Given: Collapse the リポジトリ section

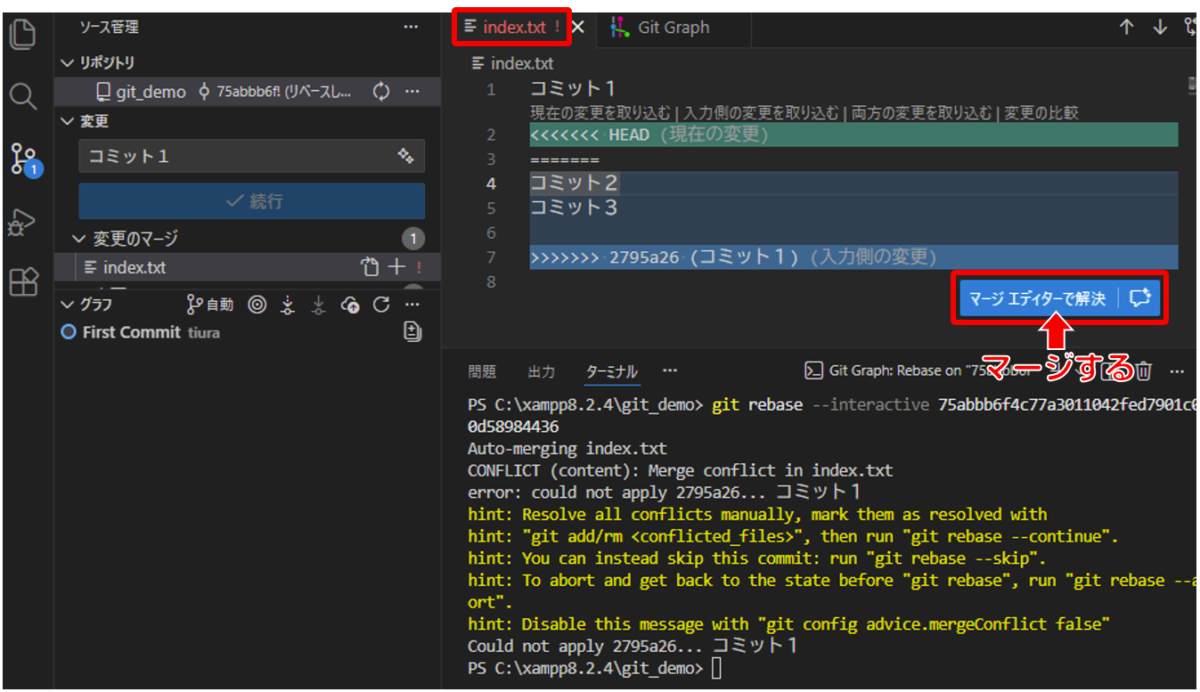Looking at the screenshot, I should point(68,63).
